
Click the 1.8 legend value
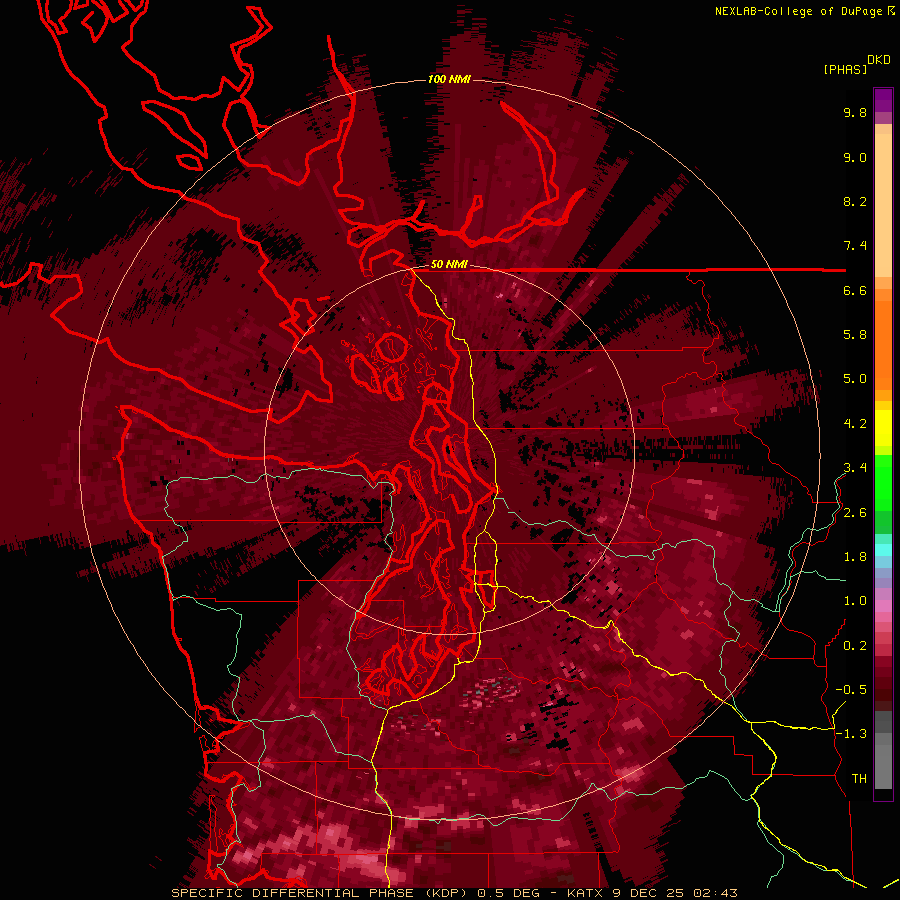point(855,557)
